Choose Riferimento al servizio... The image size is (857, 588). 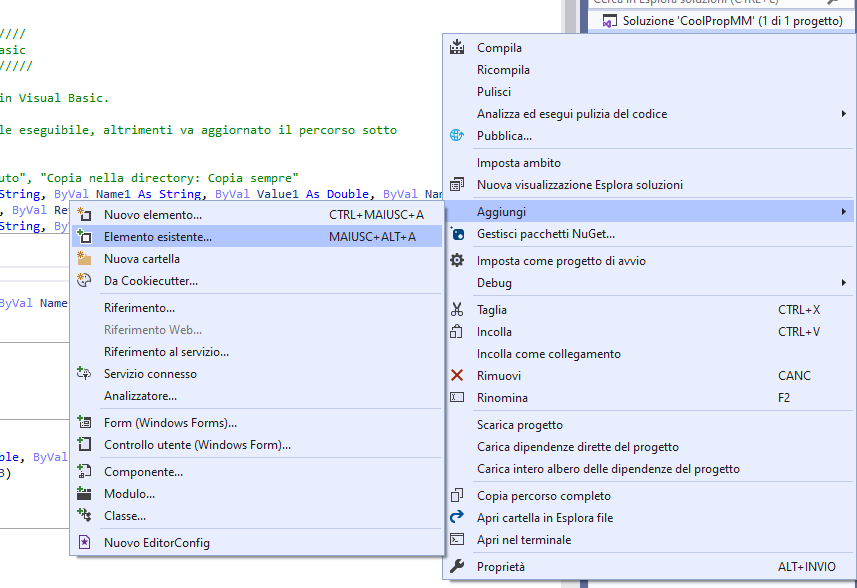pyautogui.click(x=257, y=352)
